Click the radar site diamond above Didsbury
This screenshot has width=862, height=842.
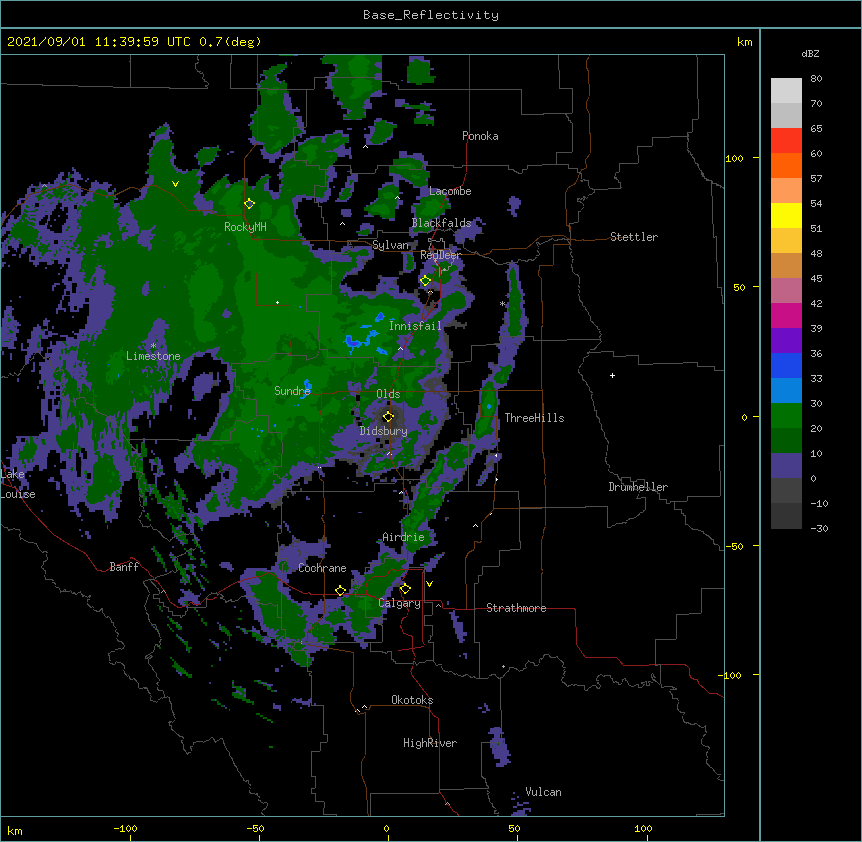pyautogui.click(x=388, y=417)
